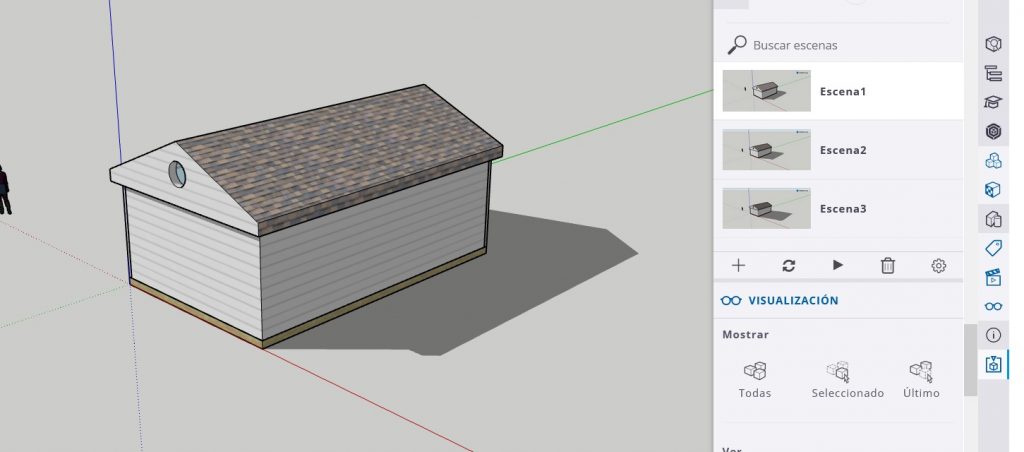Switch to Escena3 scene
This screenshot has width=1024, height=452.
coord(842,209)
